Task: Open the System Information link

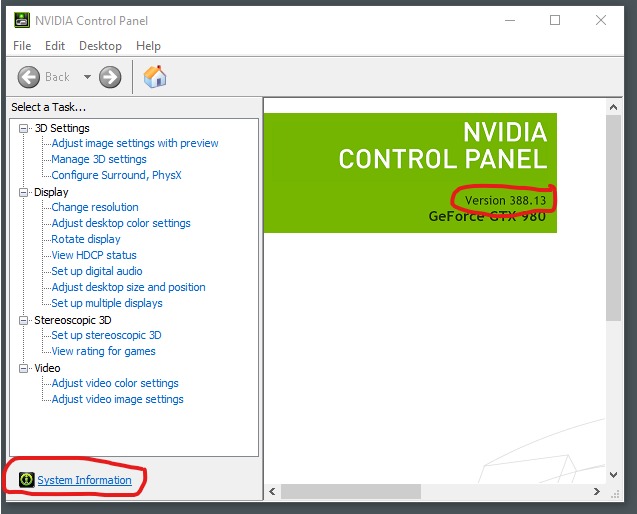Action: pos(84,480)
